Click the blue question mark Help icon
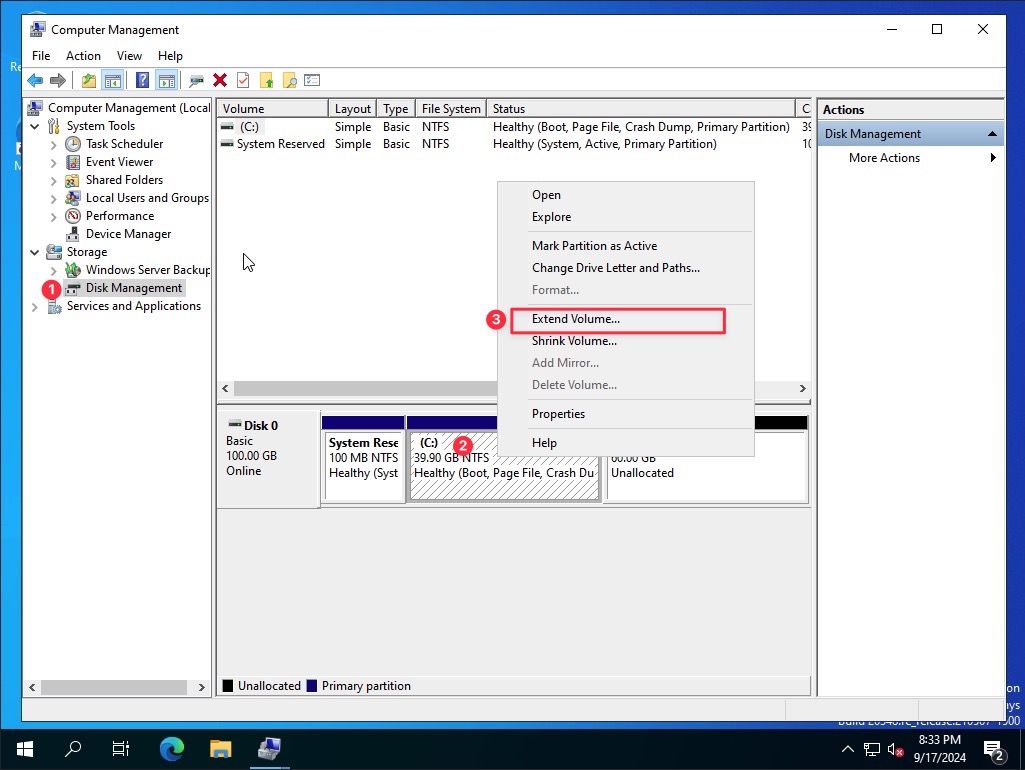The image size is (1025, 770). tap(142, 80)
